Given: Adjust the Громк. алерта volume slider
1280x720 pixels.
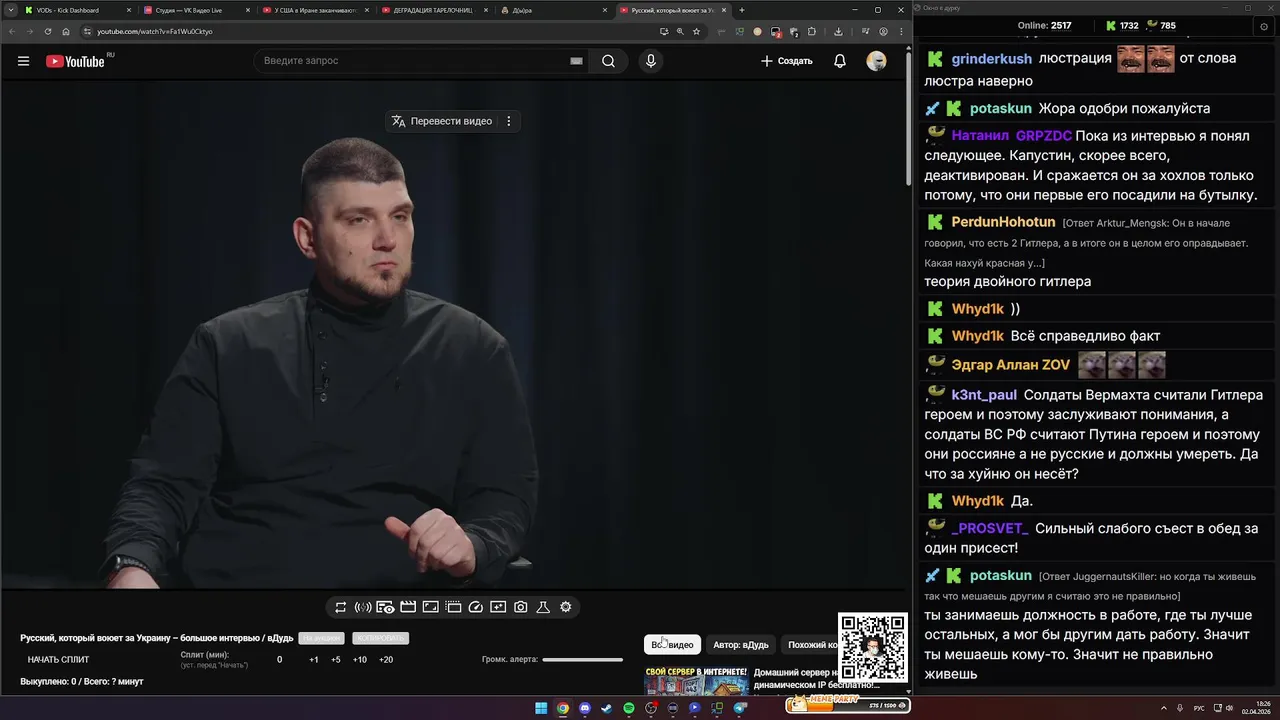Looking at the screenshot, I should (x=582, y=659).
